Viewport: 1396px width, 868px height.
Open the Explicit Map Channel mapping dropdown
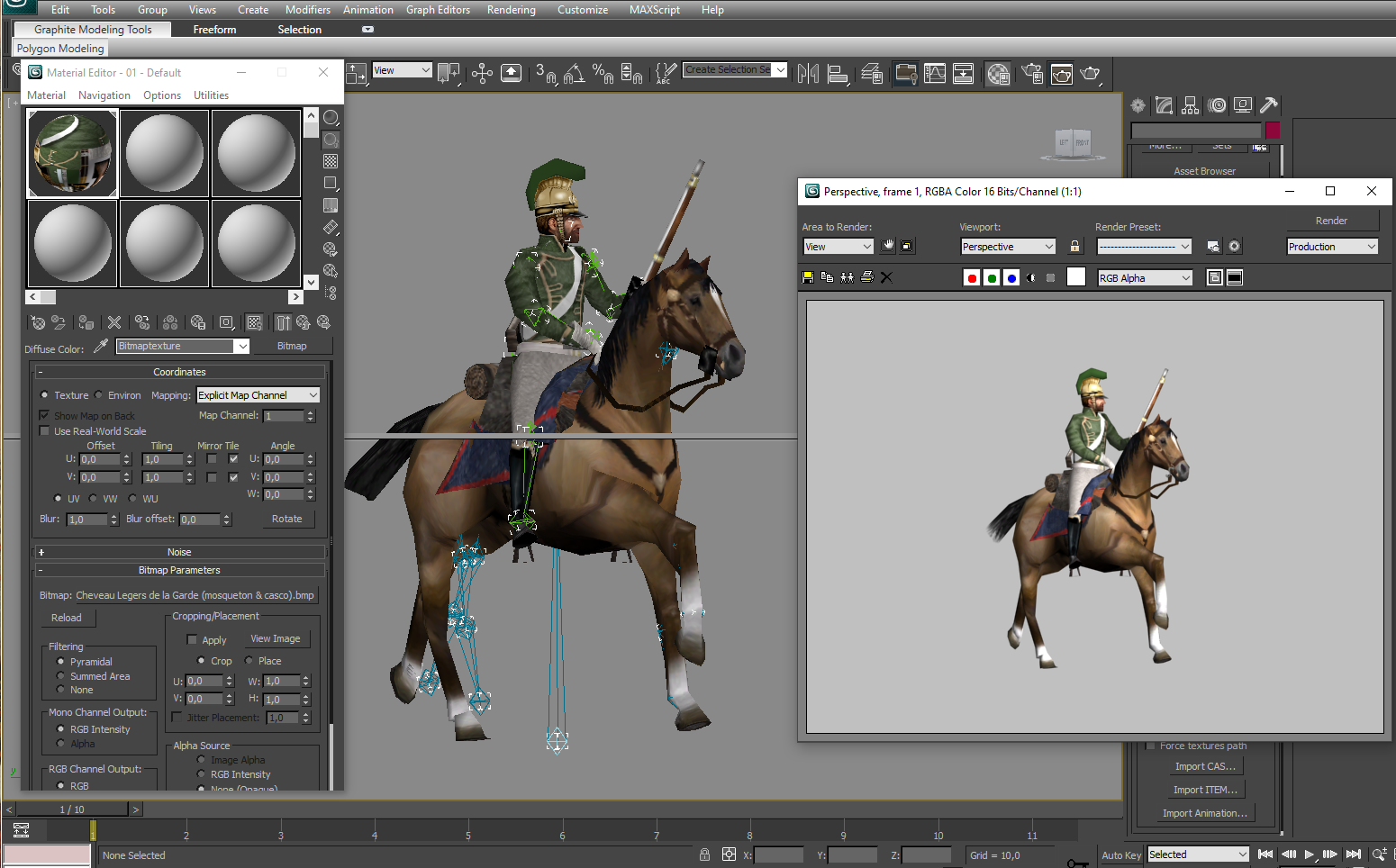(x=258, y=395)
